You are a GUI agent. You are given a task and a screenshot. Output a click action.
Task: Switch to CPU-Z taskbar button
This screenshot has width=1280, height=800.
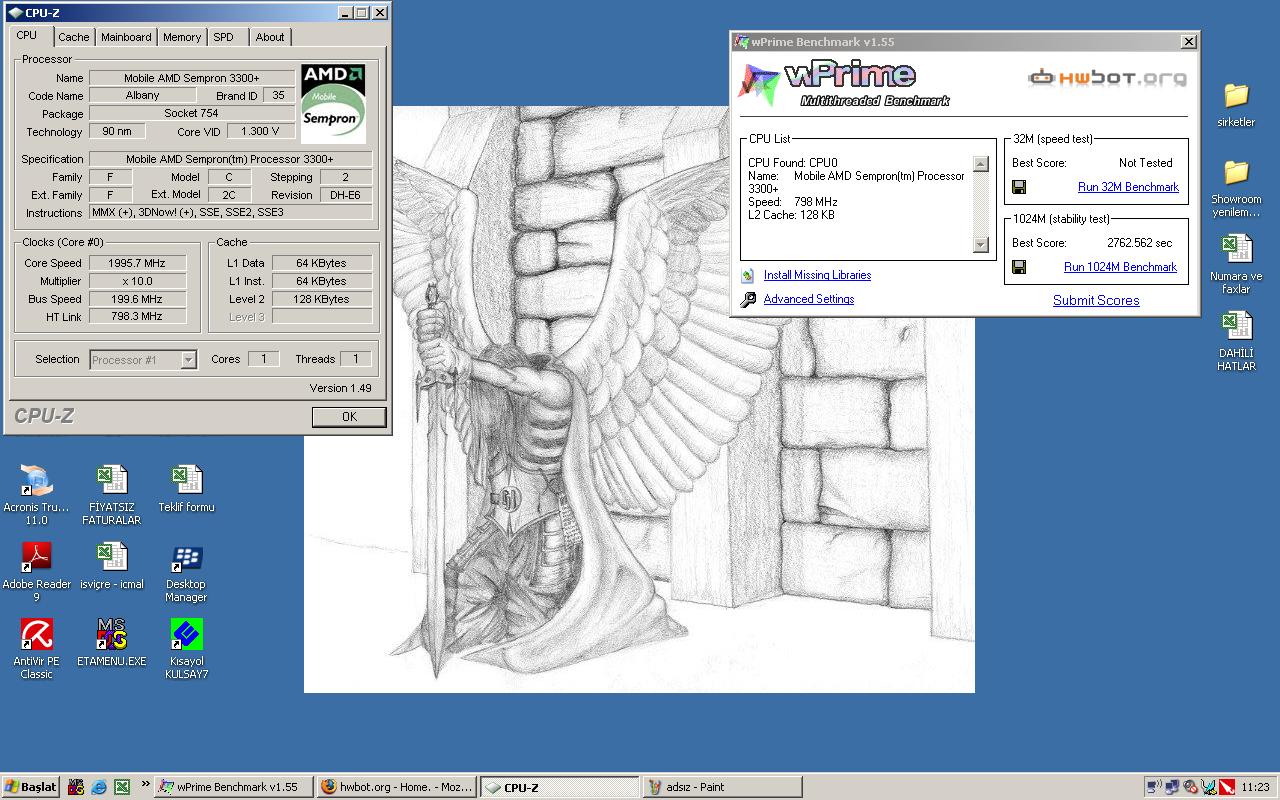click(x=559, y=787)
